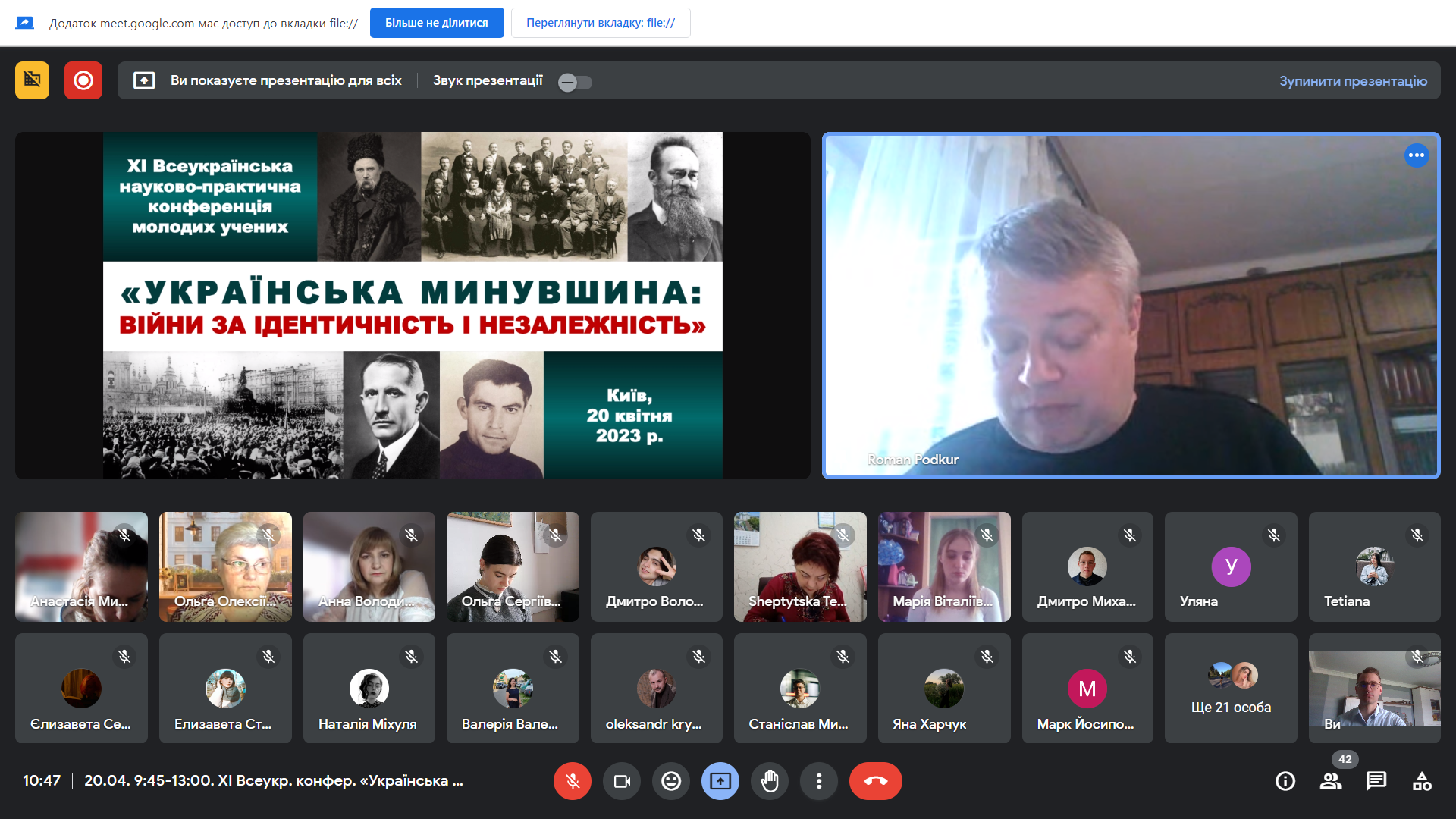Open options on Roman Podkur's video tile

click(1416, 155)
